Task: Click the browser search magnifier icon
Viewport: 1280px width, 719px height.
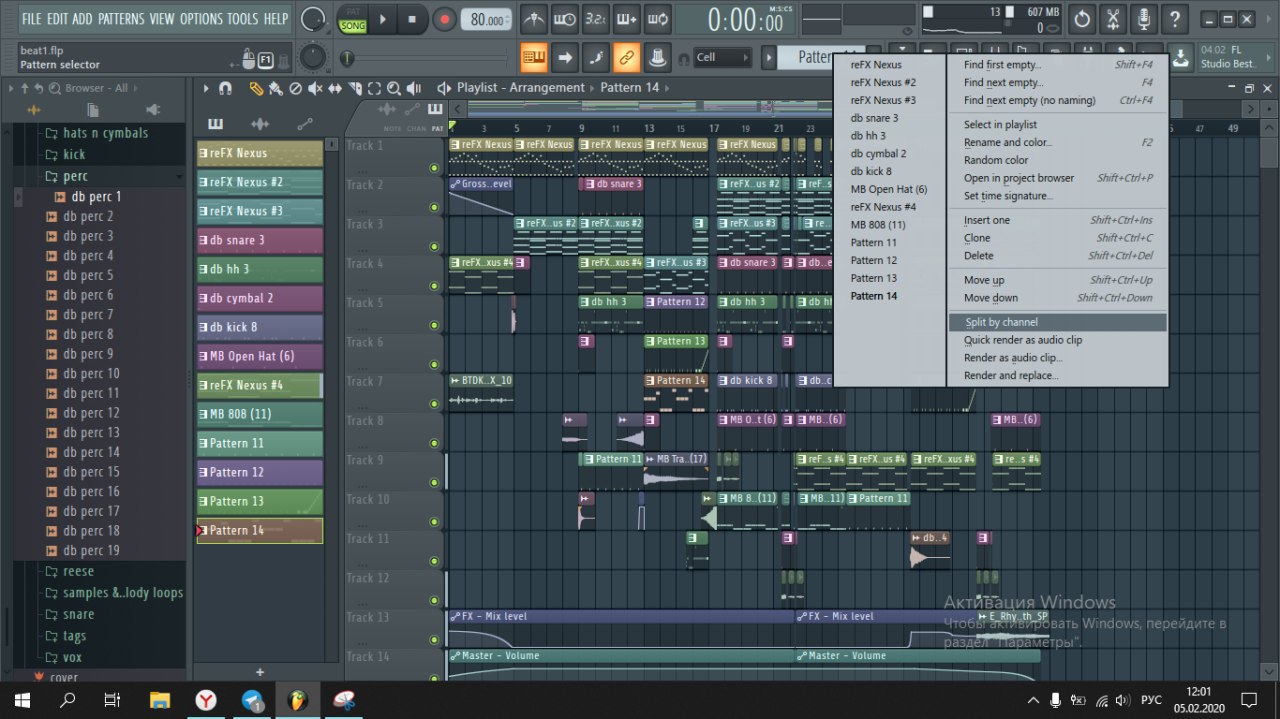Action: tap(53, 88)
